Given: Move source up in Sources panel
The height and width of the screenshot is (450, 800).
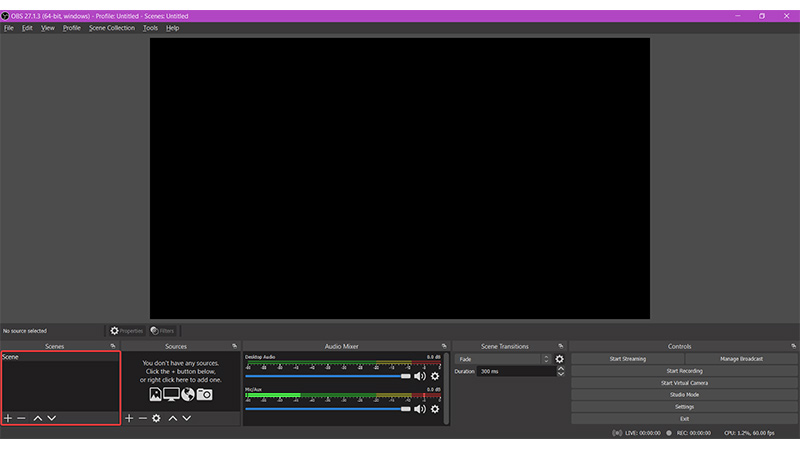Looking at the screenshot, I should click(x=173, y=418).
